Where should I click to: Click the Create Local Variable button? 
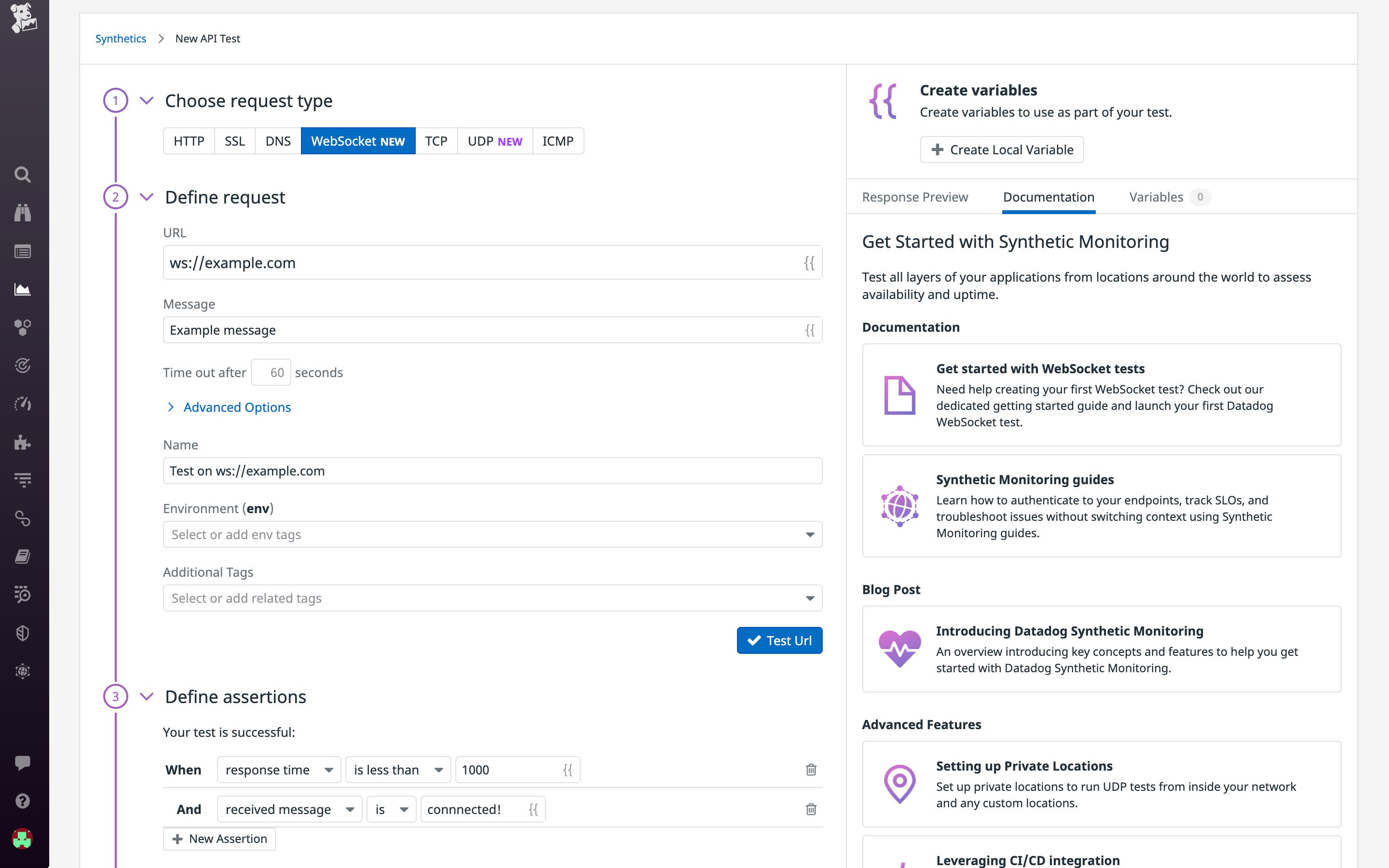coord(1002,149)
